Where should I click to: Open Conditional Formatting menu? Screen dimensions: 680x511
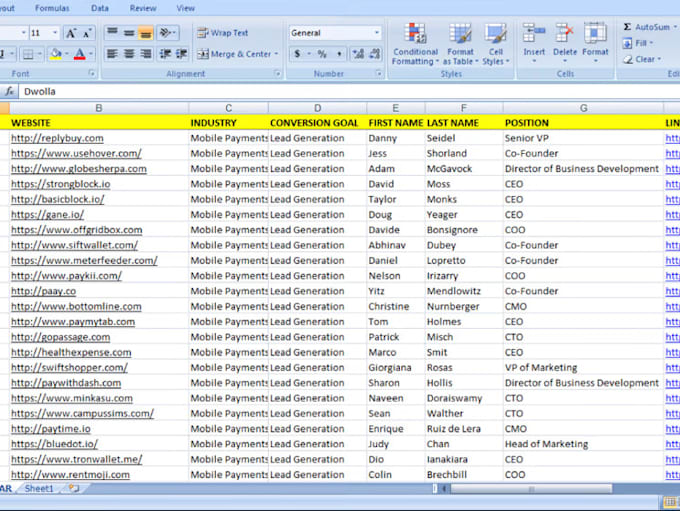coord(415,44)
